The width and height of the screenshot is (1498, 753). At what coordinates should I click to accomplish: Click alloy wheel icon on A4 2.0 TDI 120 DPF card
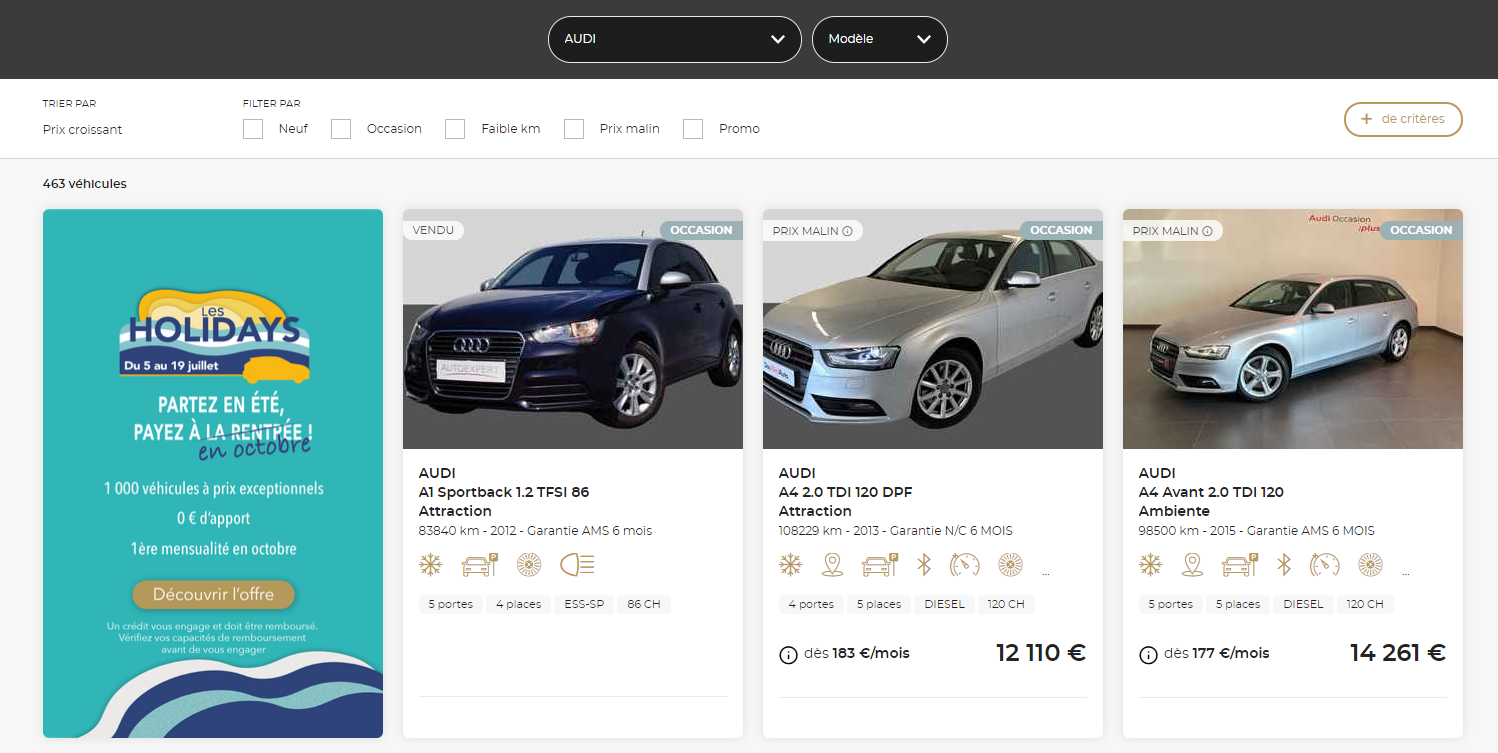(1010, 565)
